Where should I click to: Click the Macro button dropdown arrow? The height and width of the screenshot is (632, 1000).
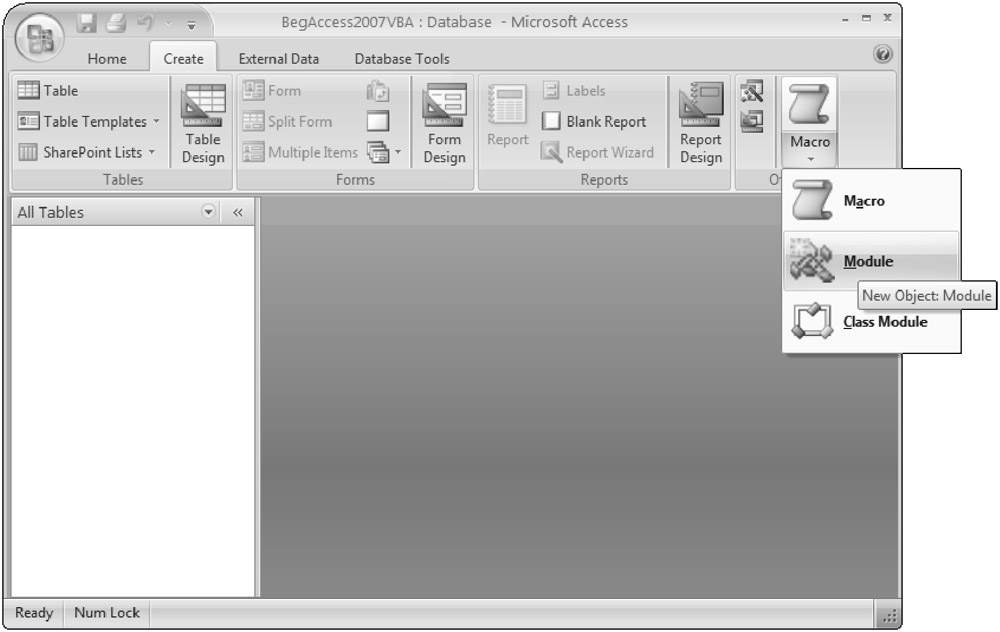[x=810, y=158]
